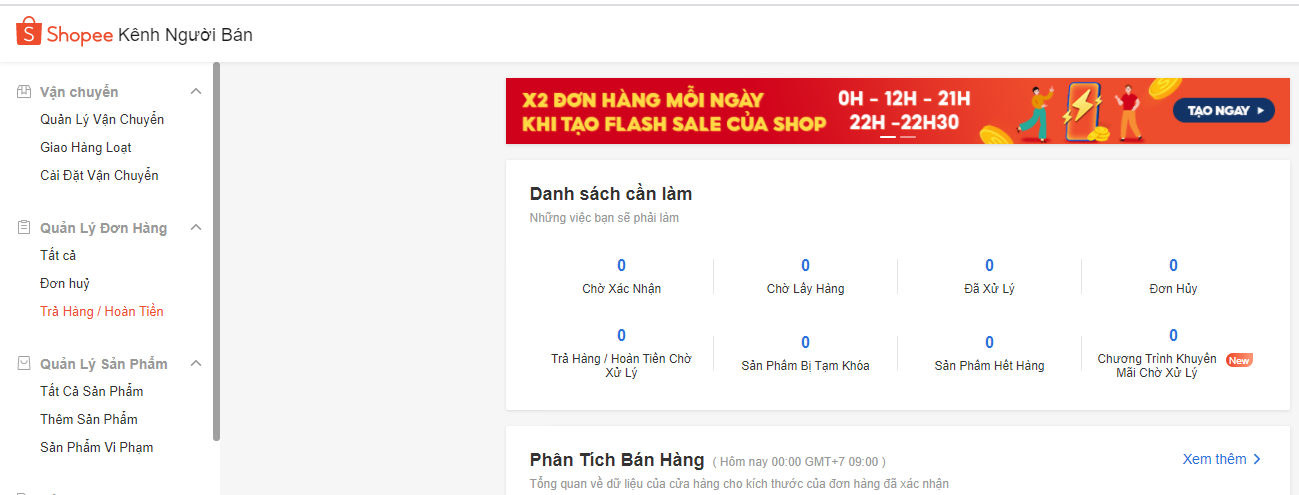1299x495 pixels.
Task: Collapse the Quản Lý Sản Phẩm section
Action: [196, 364]
